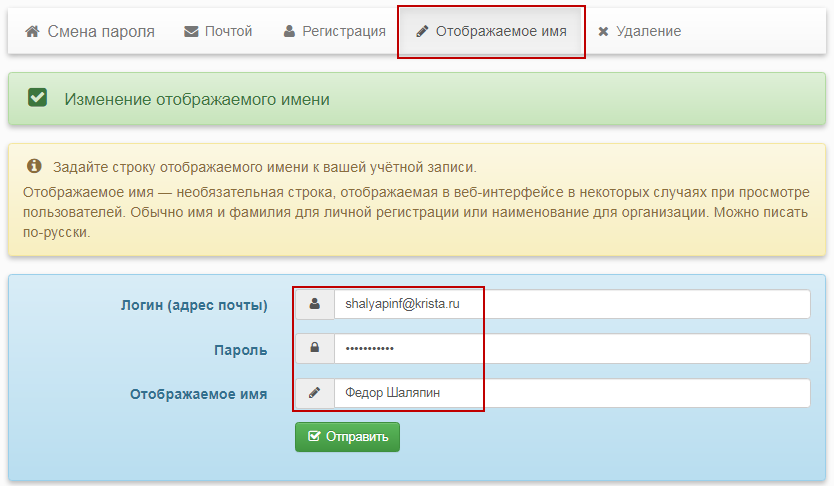Select the Отображаемое имя tab

(x=490, y=32)
